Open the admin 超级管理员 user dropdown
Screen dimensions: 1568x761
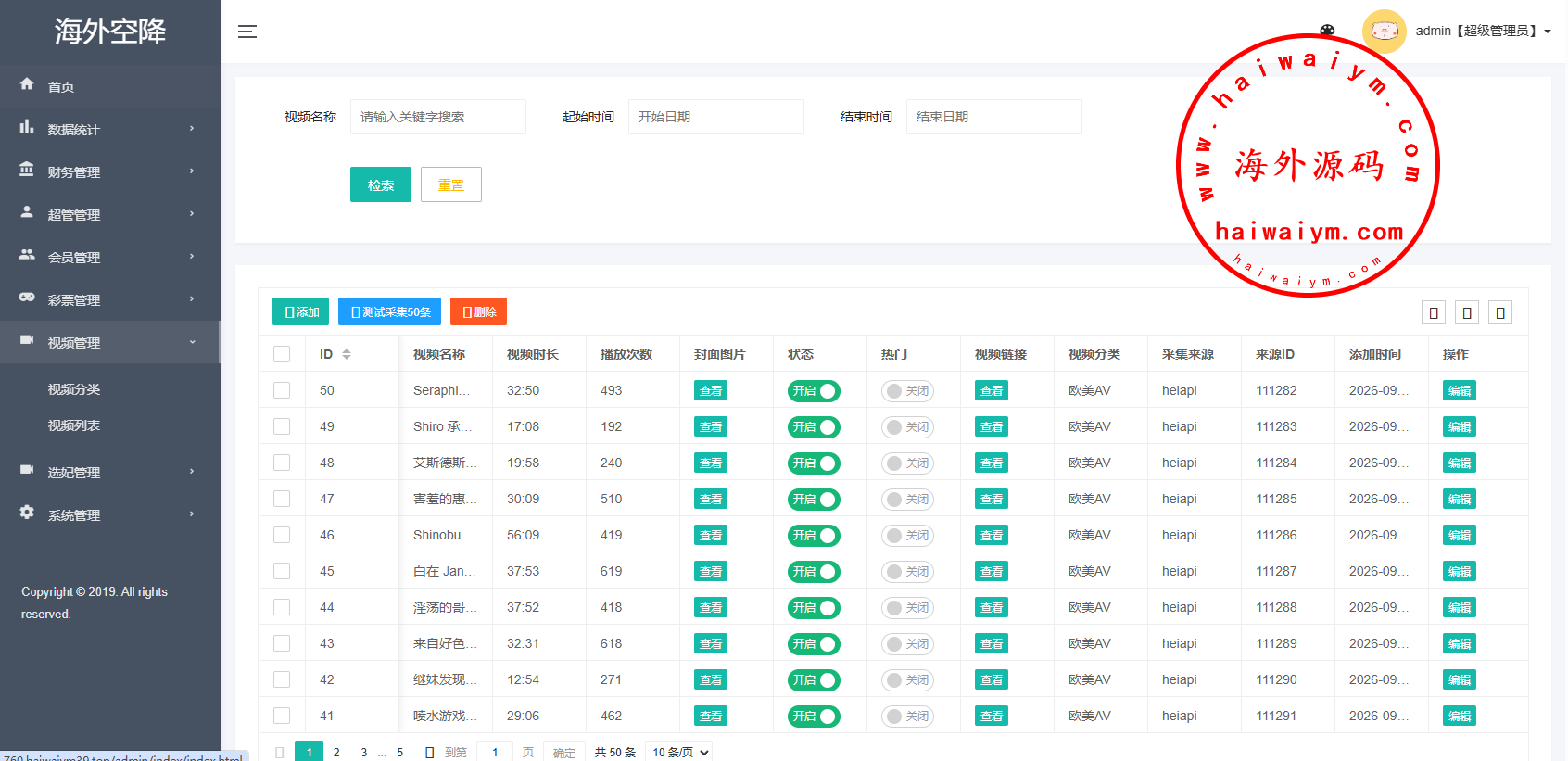point(1483,31)
